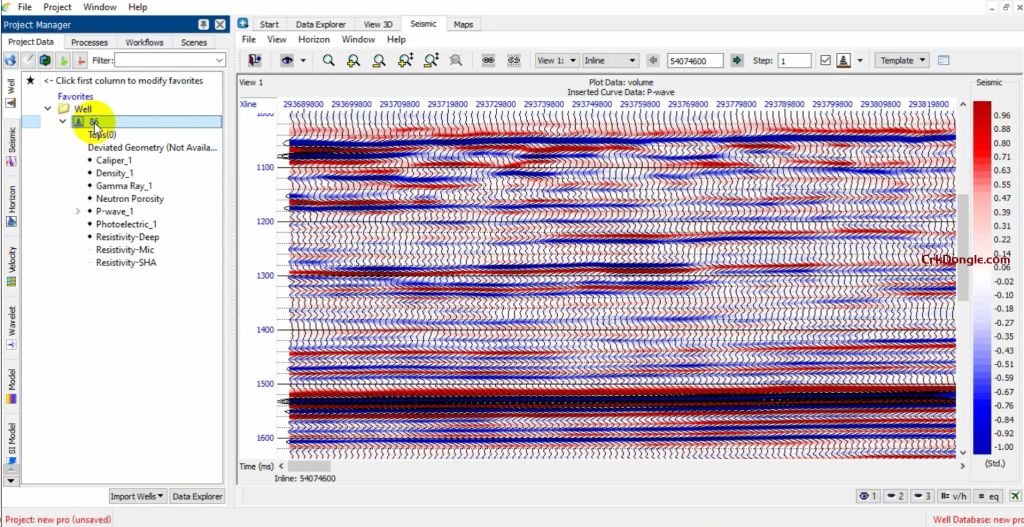
Task: Pin the Project Manager panel
Action: [x=205, y=24]
